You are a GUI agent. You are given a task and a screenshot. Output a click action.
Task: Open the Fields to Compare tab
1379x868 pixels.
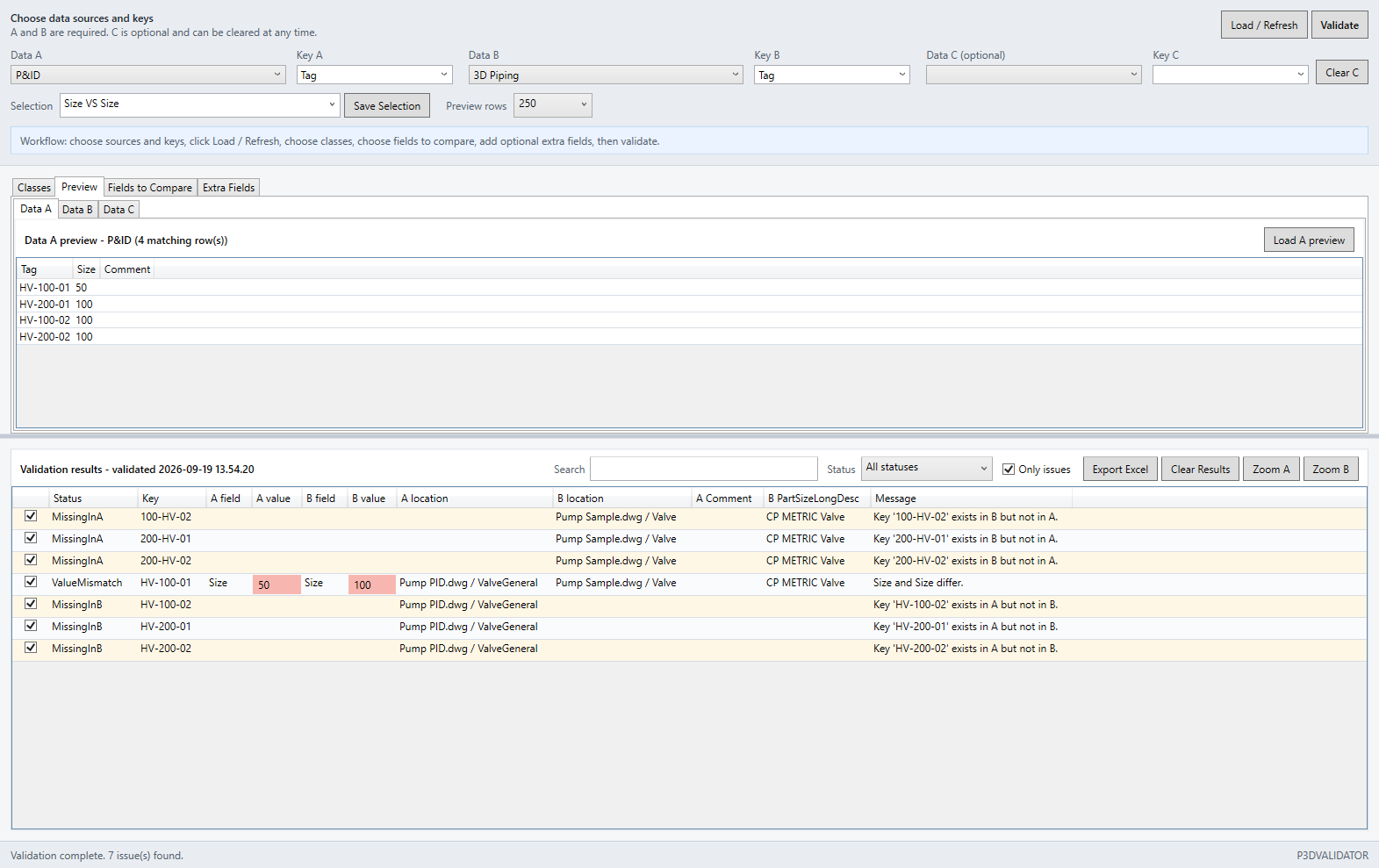150,188
